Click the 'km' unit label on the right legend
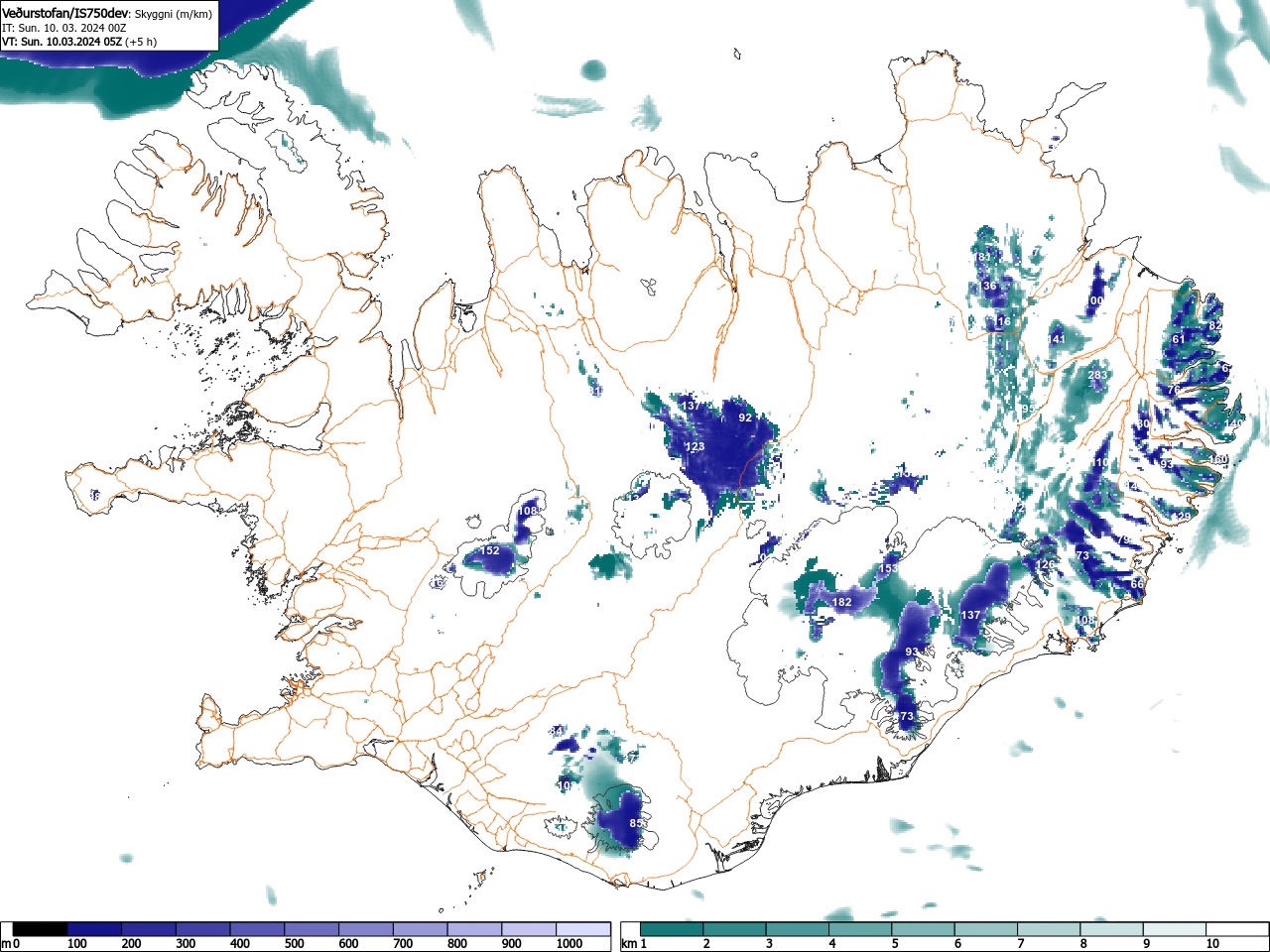 628,944
